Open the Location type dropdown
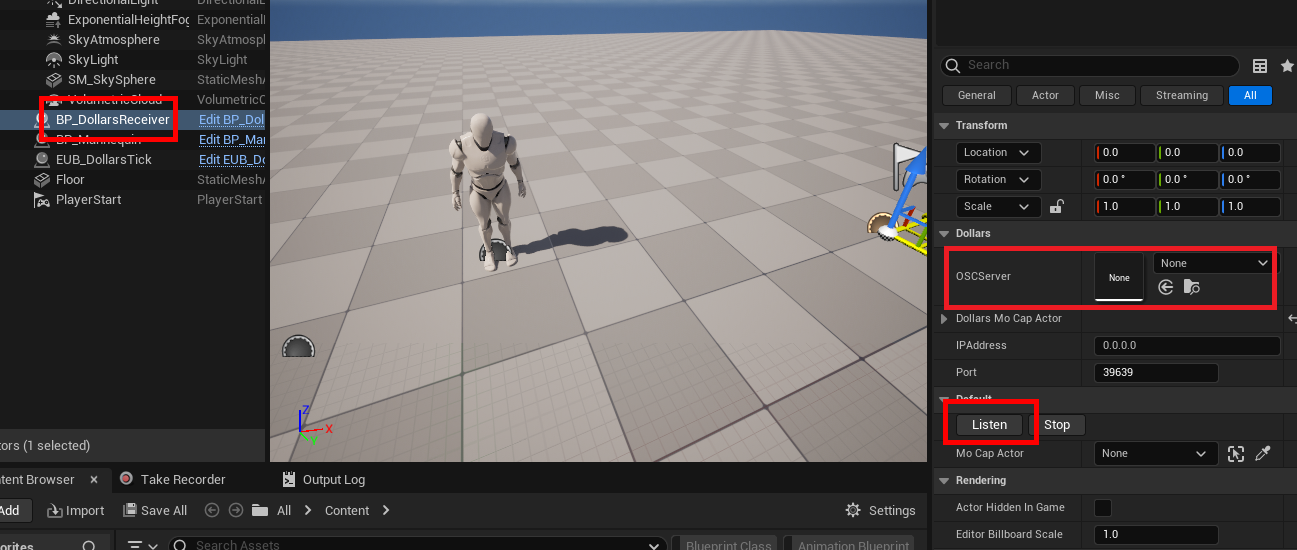Screen dimensions: 1297x550 pos(998,153)
